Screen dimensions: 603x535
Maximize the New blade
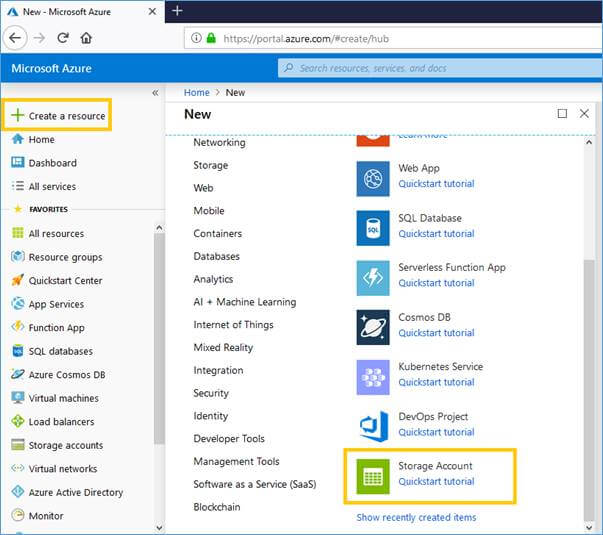[x=562, y=113]
